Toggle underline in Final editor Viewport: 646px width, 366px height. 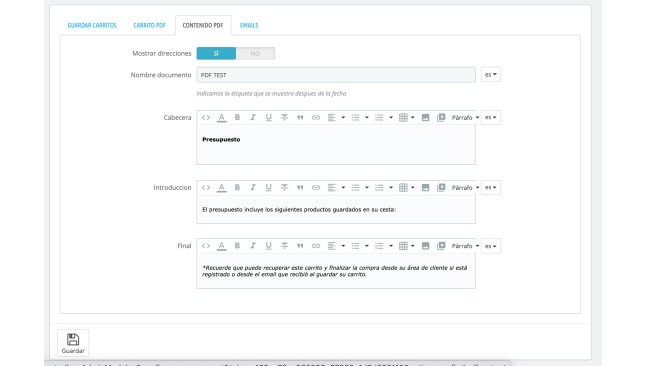point(269,246)
